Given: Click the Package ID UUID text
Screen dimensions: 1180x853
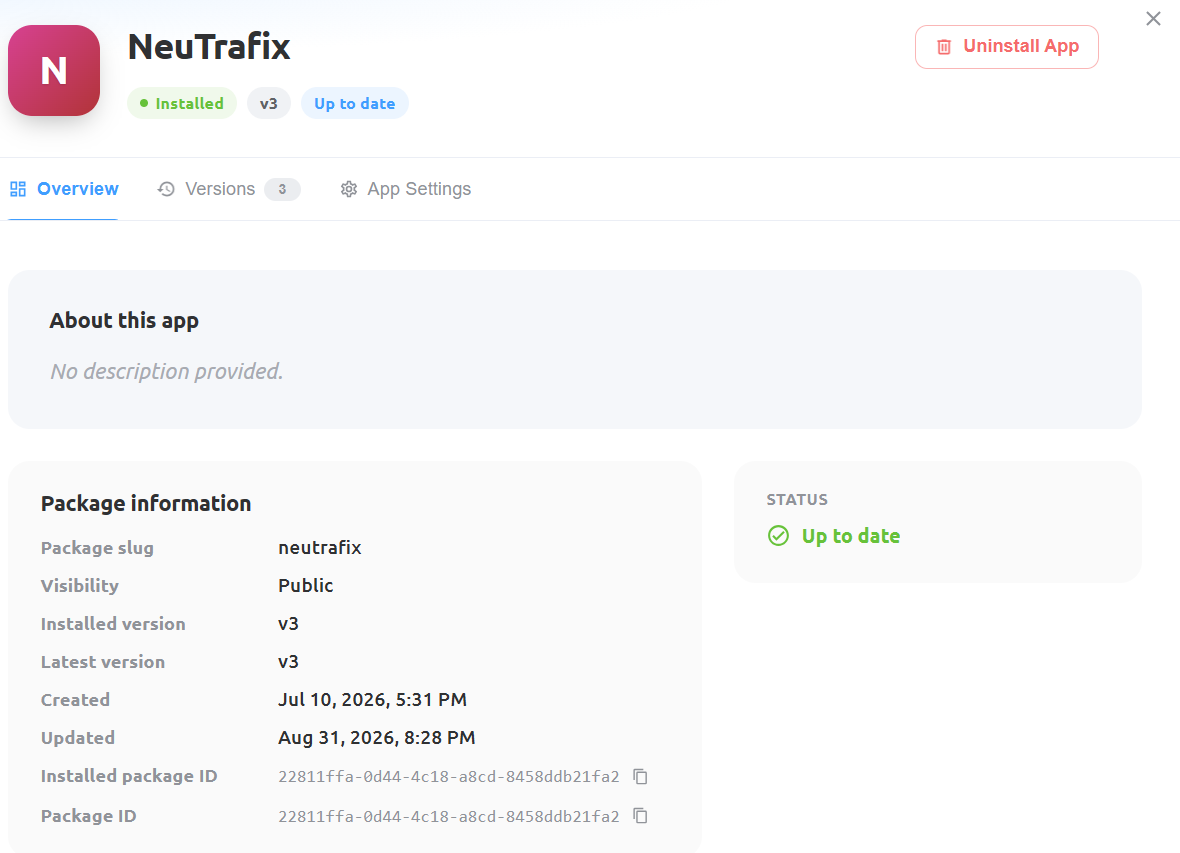Looking at the screenshot, I should pos(449,816).
